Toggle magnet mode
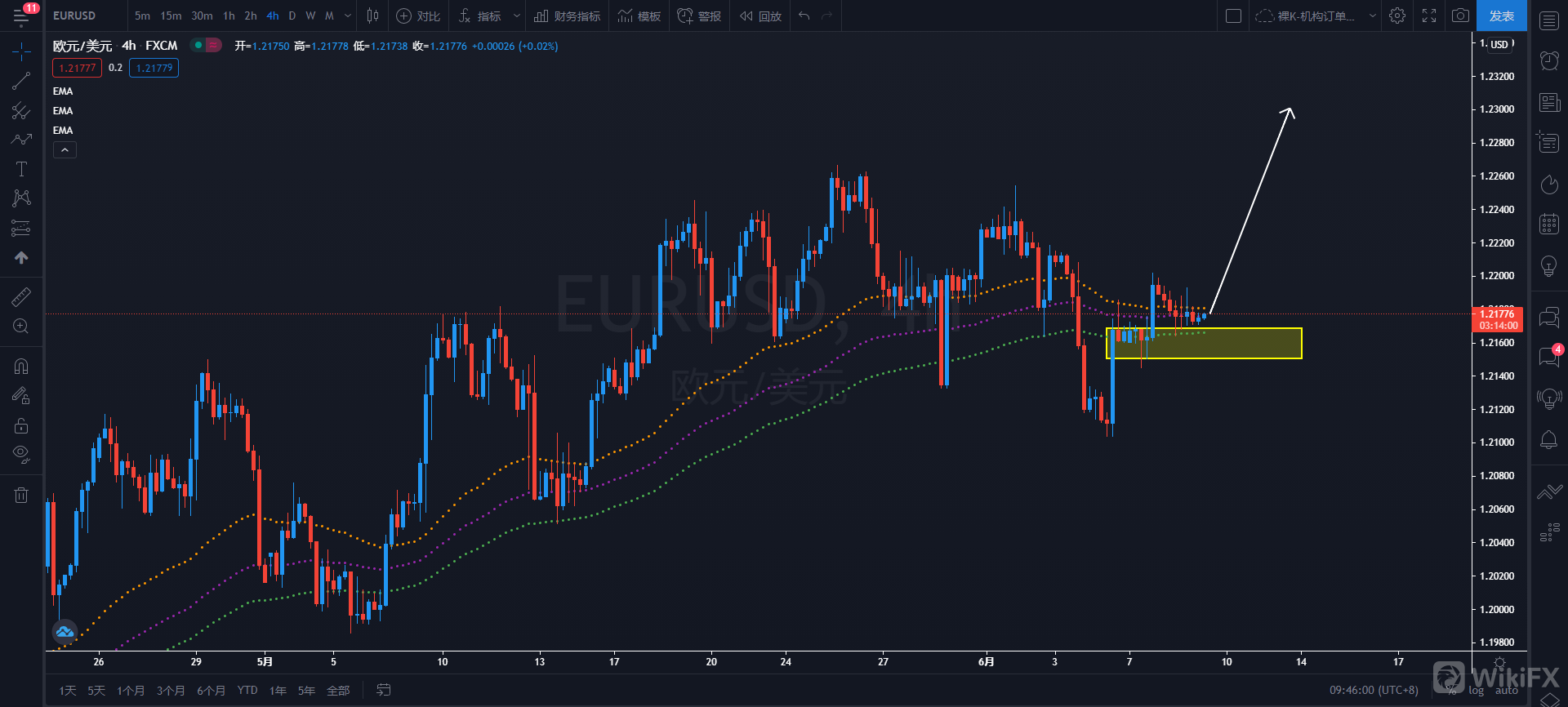 tap(21, 366)
